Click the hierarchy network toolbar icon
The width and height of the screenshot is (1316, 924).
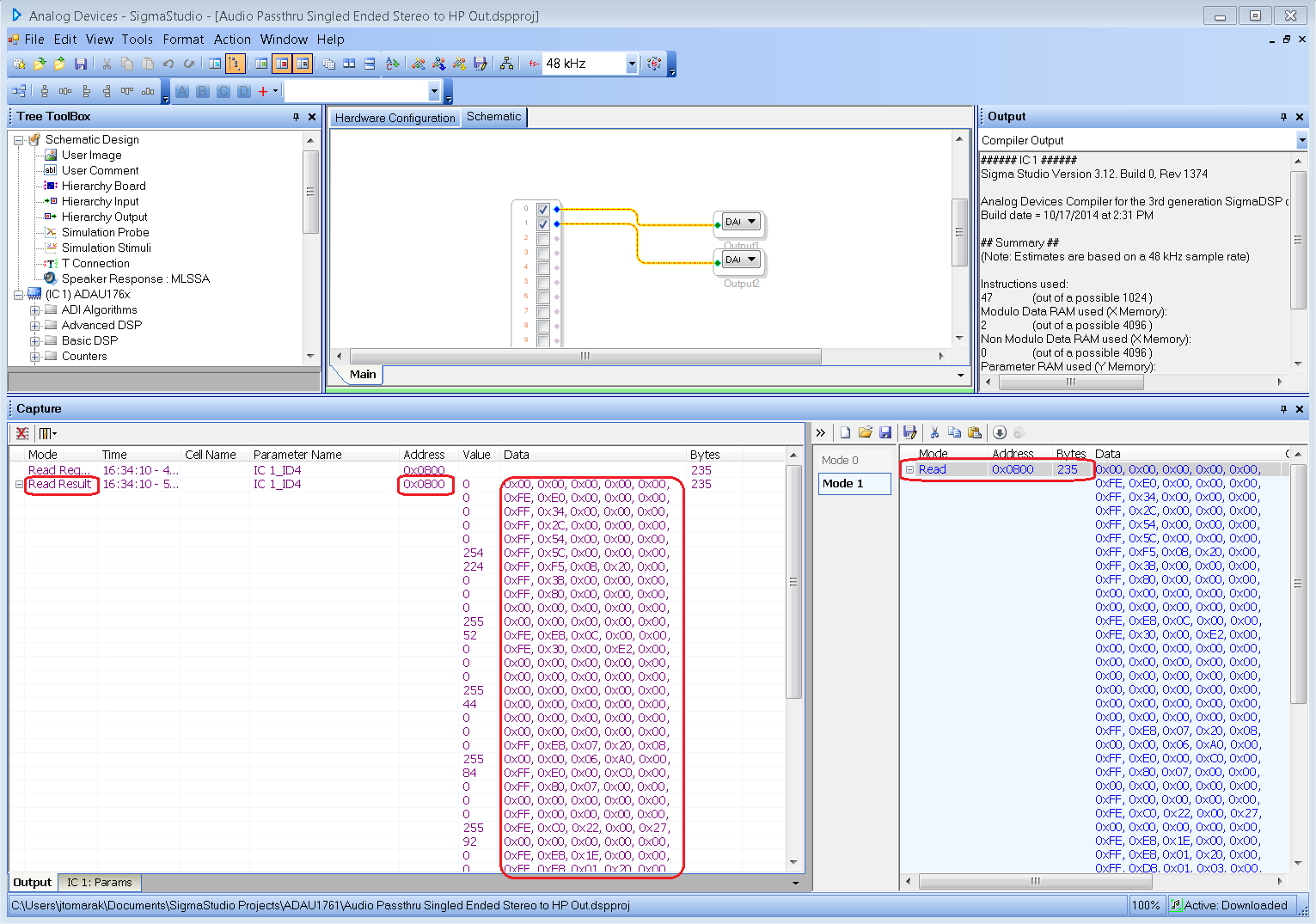[x=507, y=64]
